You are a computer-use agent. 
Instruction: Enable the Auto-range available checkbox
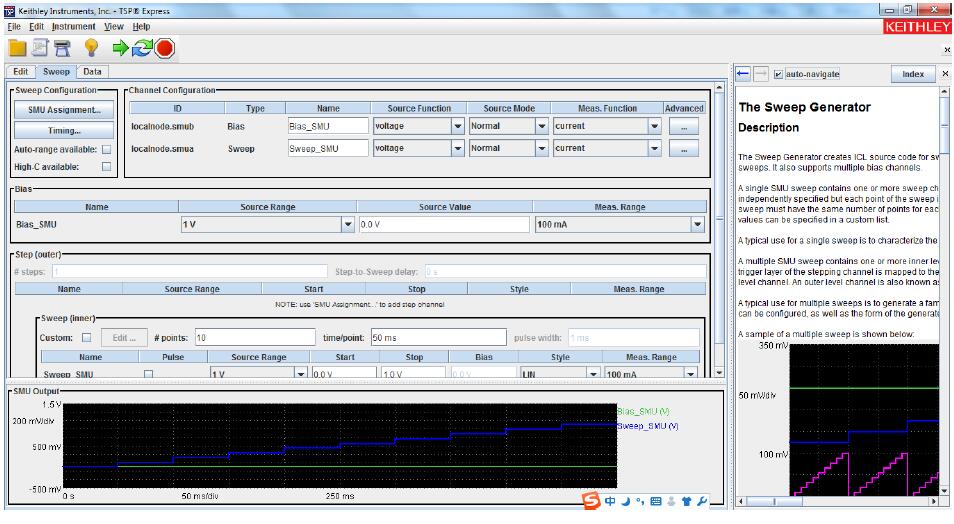point(106,149)
